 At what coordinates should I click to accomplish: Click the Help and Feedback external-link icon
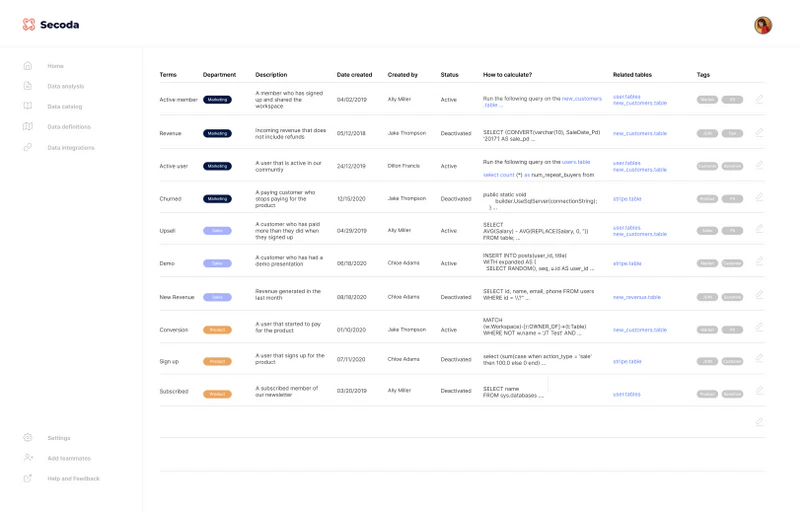click(x=28, y=478)
